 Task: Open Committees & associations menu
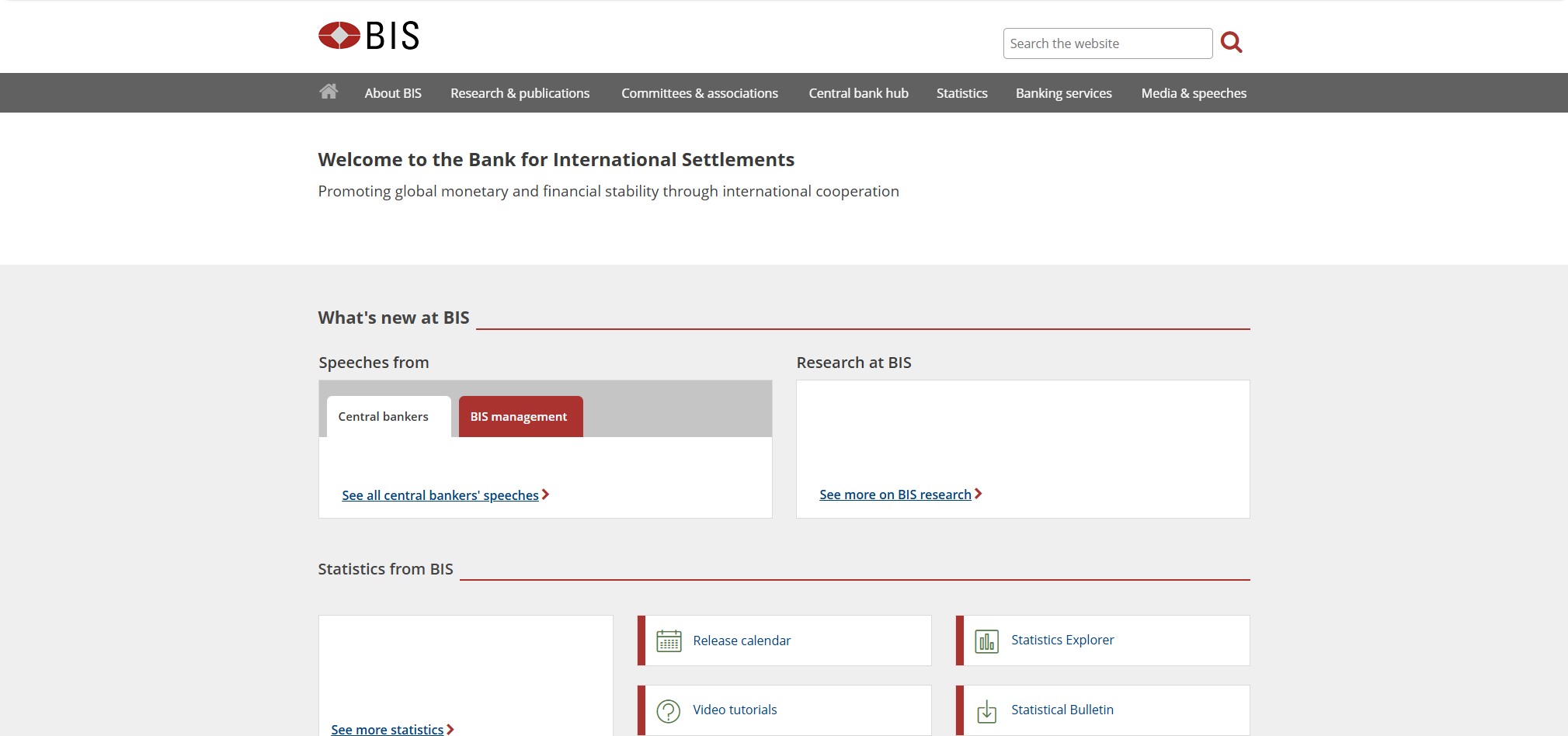[700, 93]
